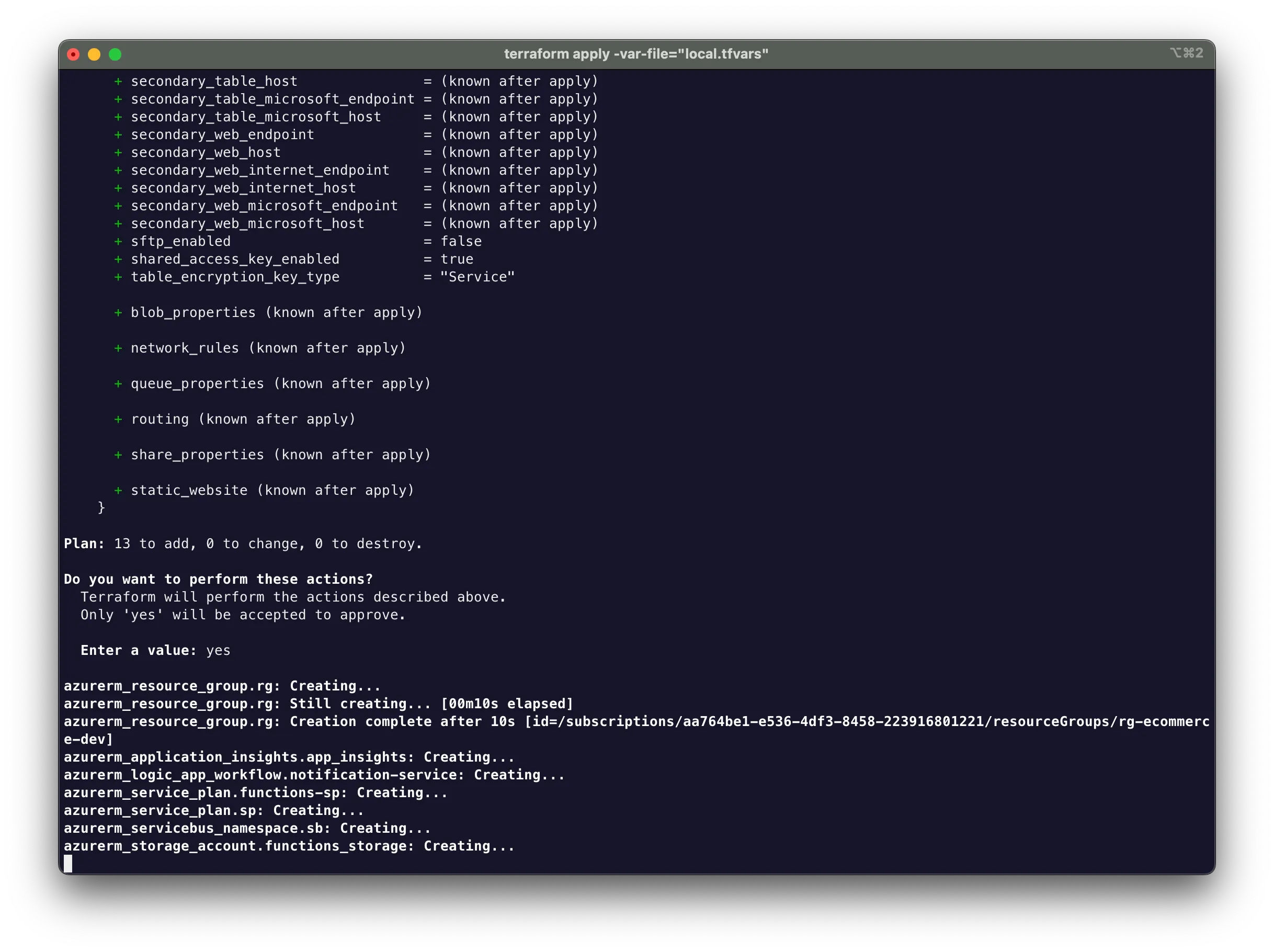This screenshot has height=952, width=1274.
Task: Click the closing curly brace after static_website
Action: [x=101, y=507]
